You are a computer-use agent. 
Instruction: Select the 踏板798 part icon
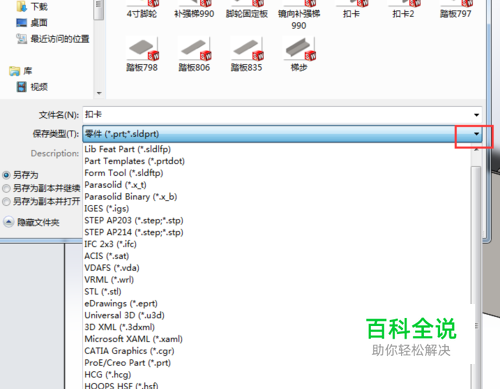click(x=143, y=49)
